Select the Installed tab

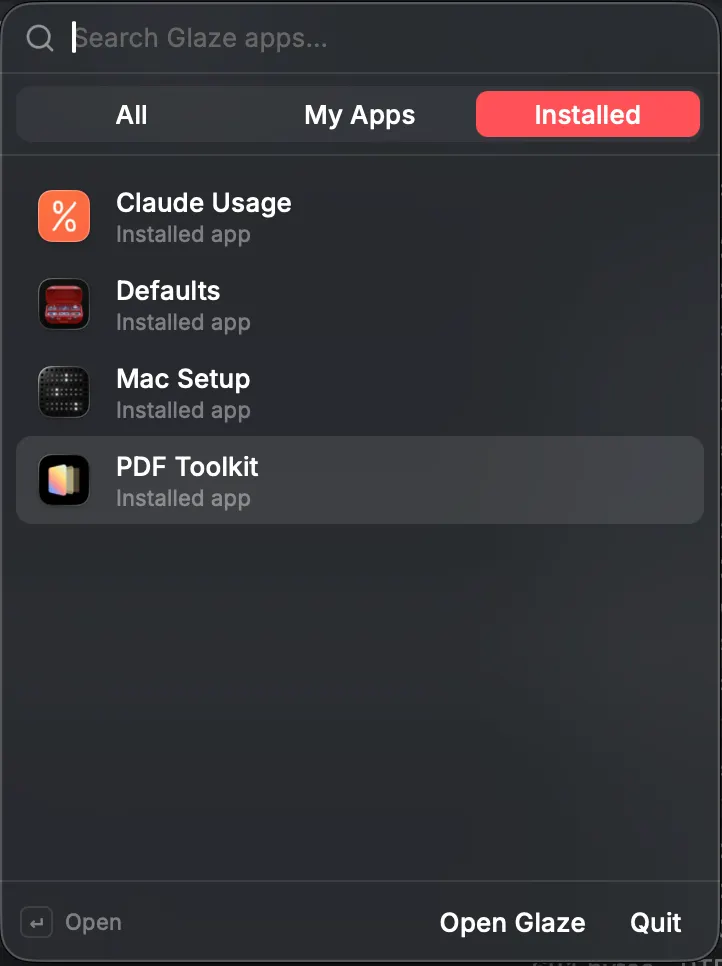pos(588,115)
